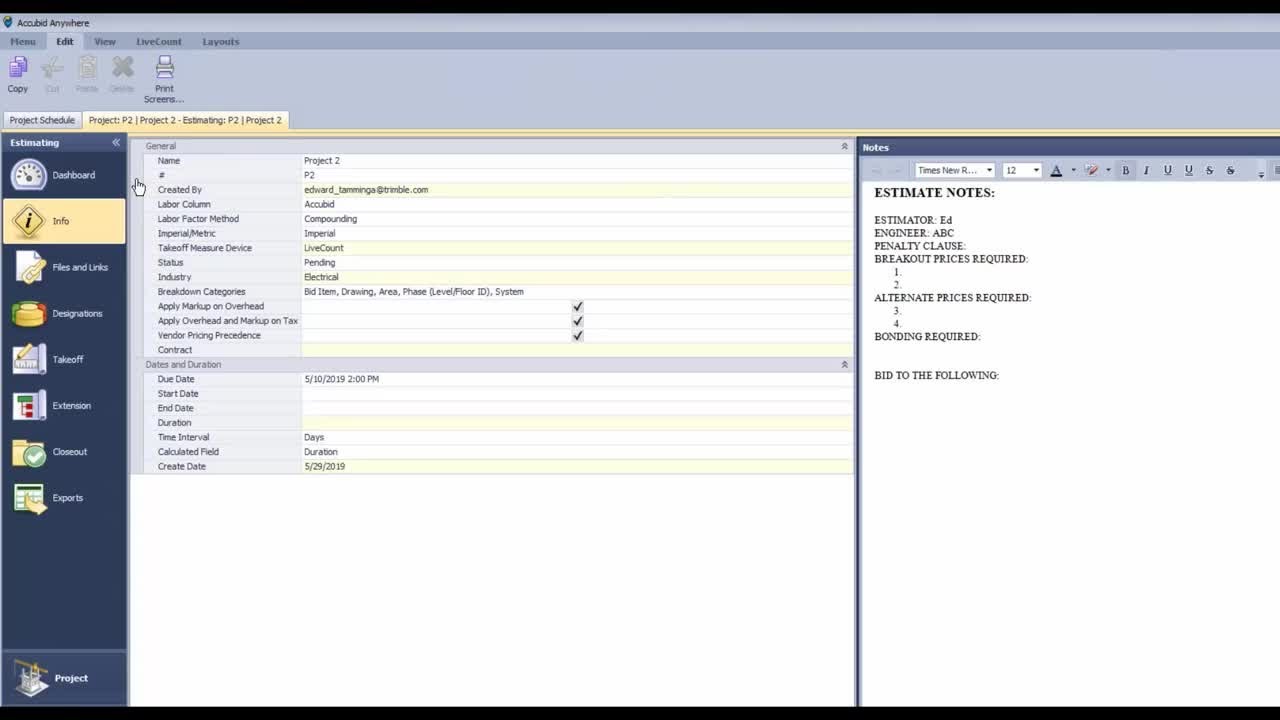Image resolution: width=1280 pixels, height=720 pixels.
Task: Apply text highlight in Notes toolbar
Action: click(x=1091, y=170)
